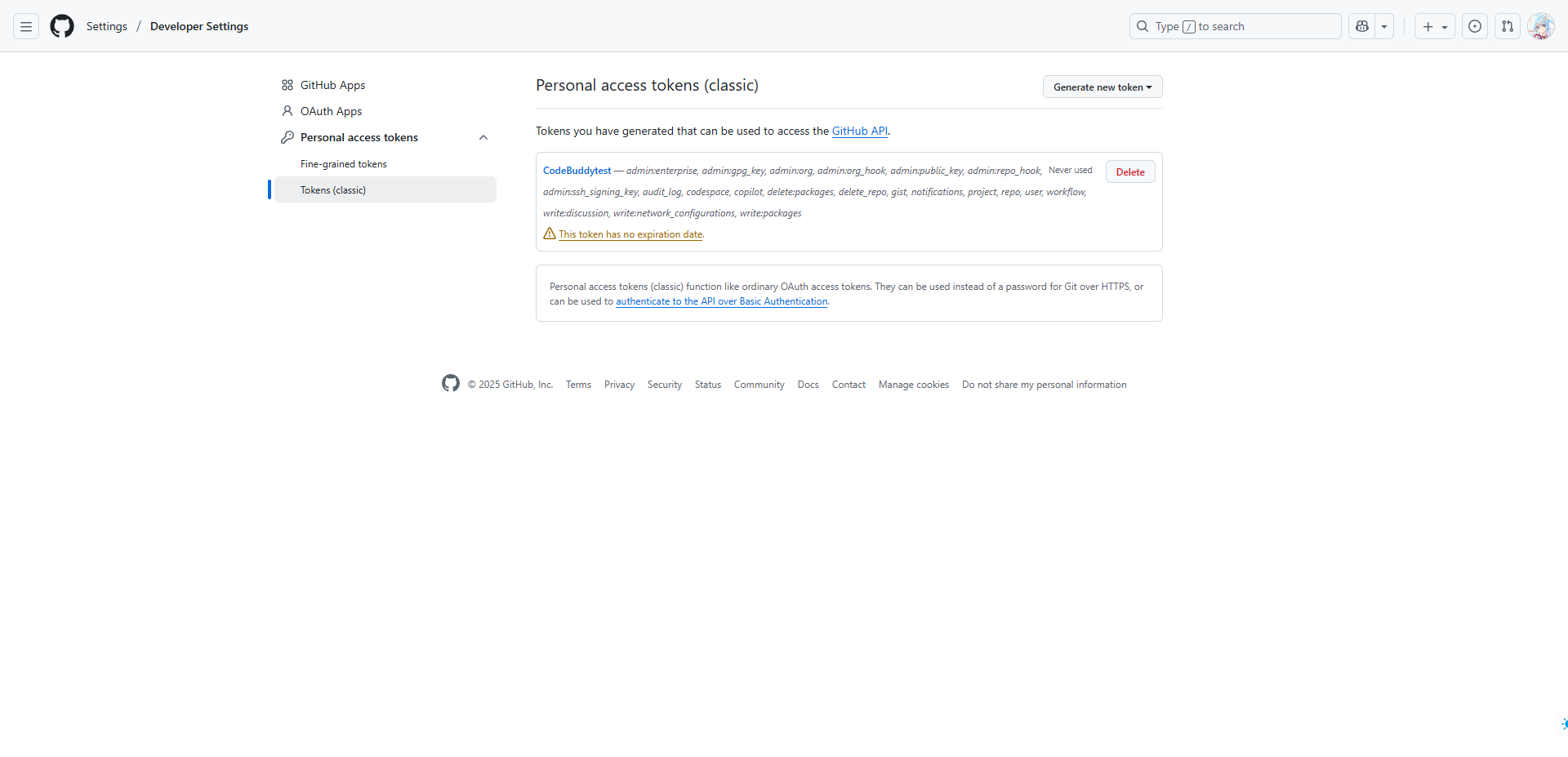Click the GitHub API link

(859, 131)
